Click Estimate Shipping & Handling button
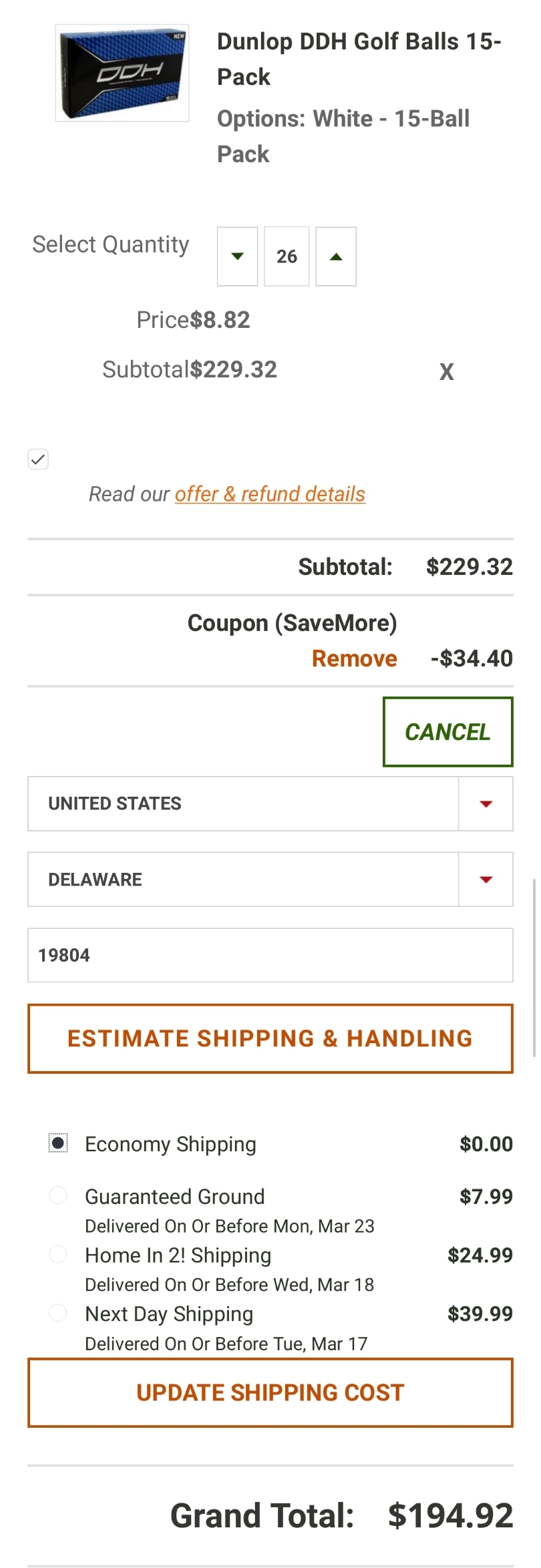This screenshot has width=541, height=1568. tap(270, 1038)
